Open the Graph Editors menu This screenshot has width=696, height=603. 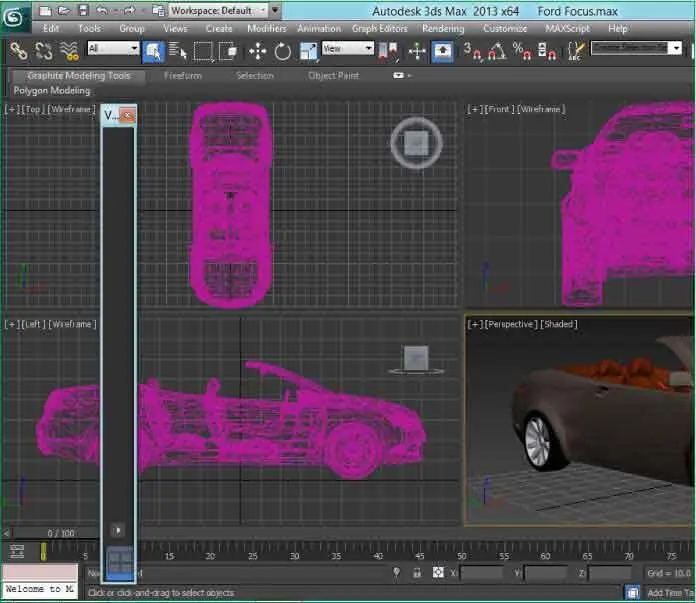point(380,28)
